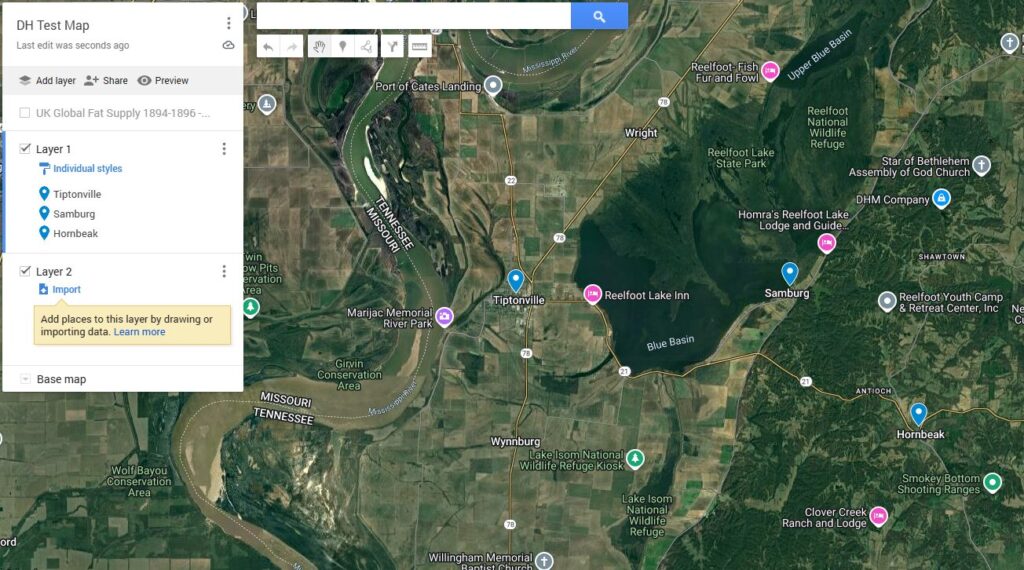Activate the Measure distances ruler tool
The image size is (1024, 570).
click(x=420, y=46)
